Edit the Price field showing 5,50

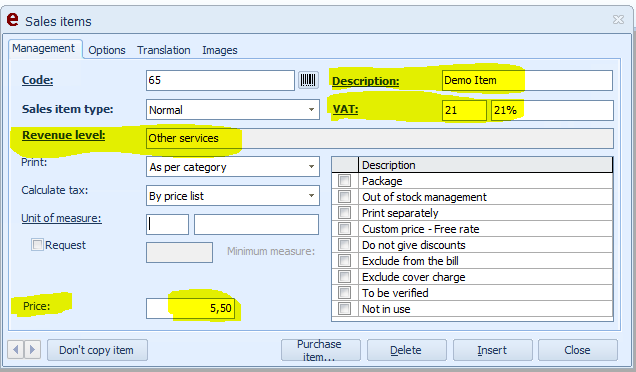point(190,308)
